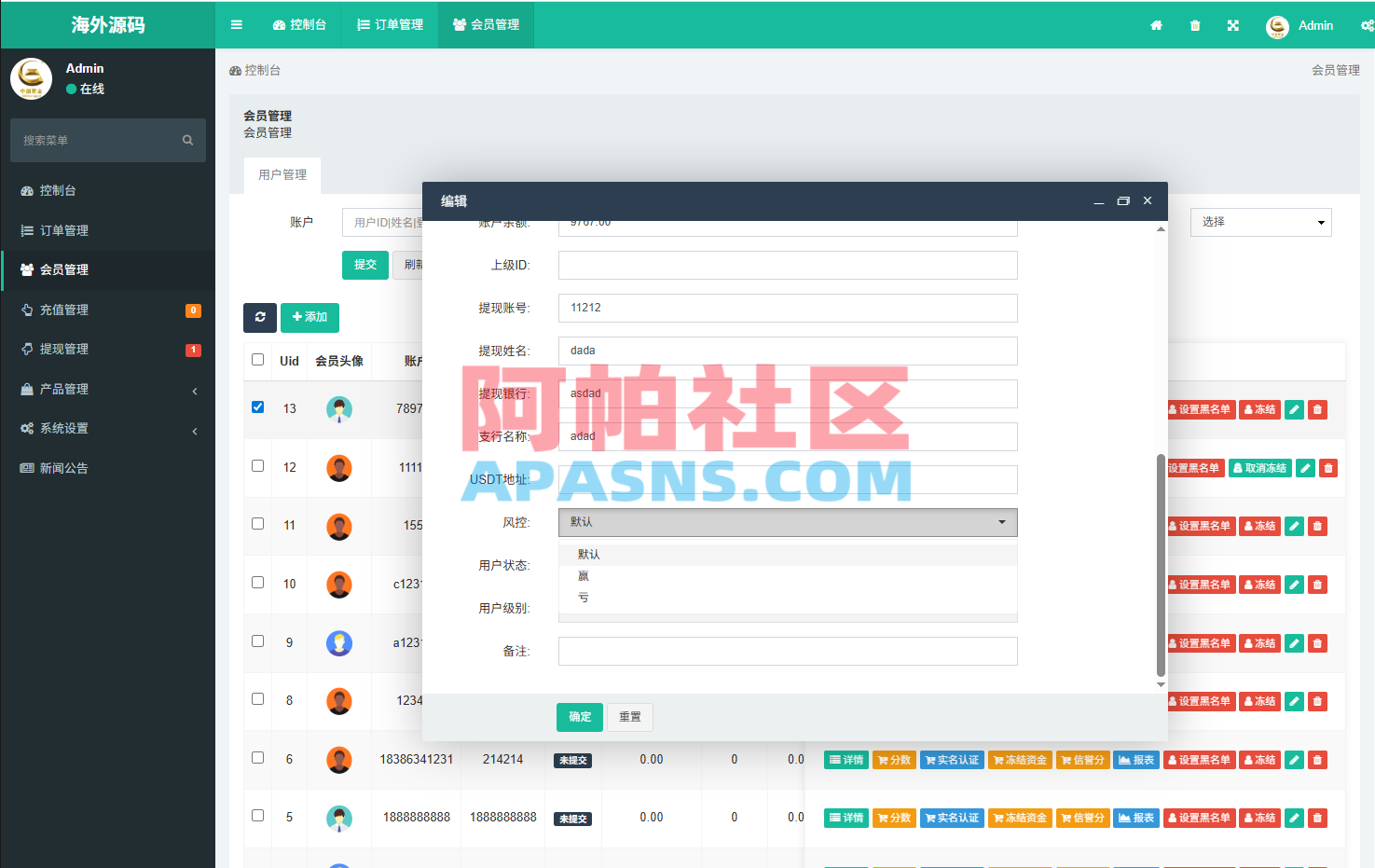Check the checkbox for Uid 12 row
Screen dimensions: 1375x868
tap(257, 465)
